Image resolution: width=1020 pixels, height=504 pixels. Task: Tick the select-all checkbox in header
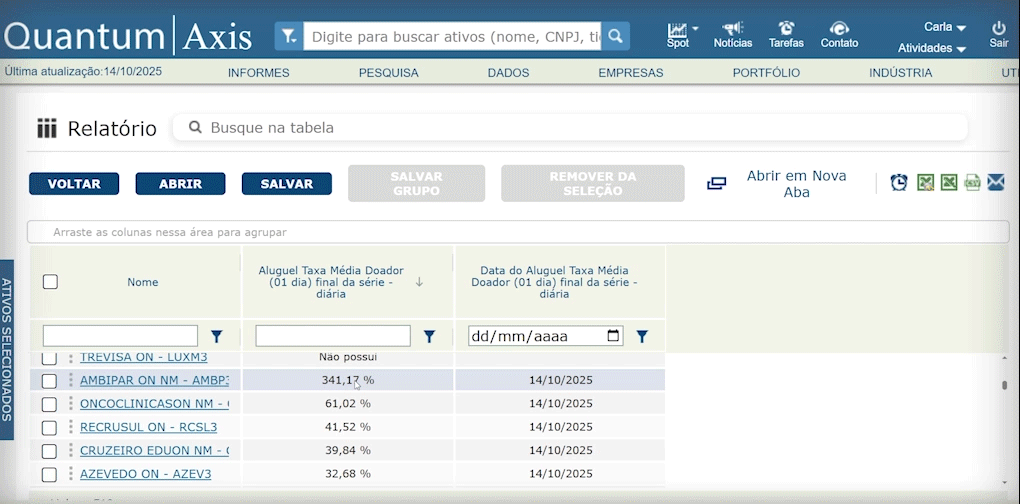coord(50,282)
